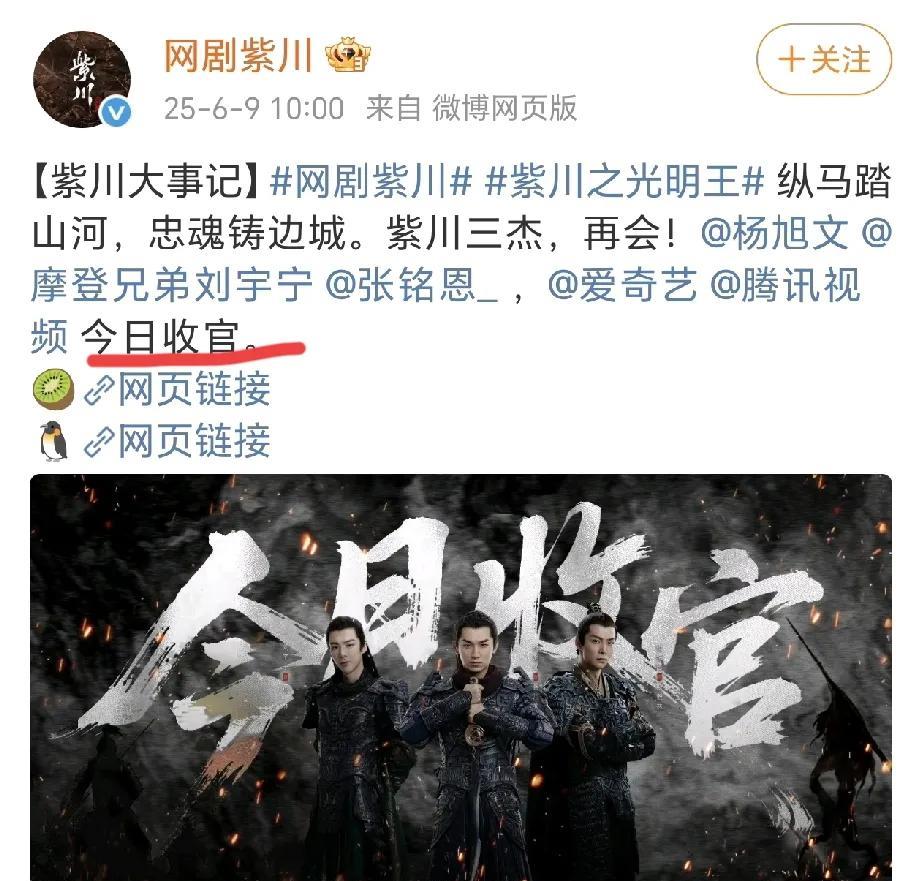Follow the account with +关注 button

coord(824,59)
